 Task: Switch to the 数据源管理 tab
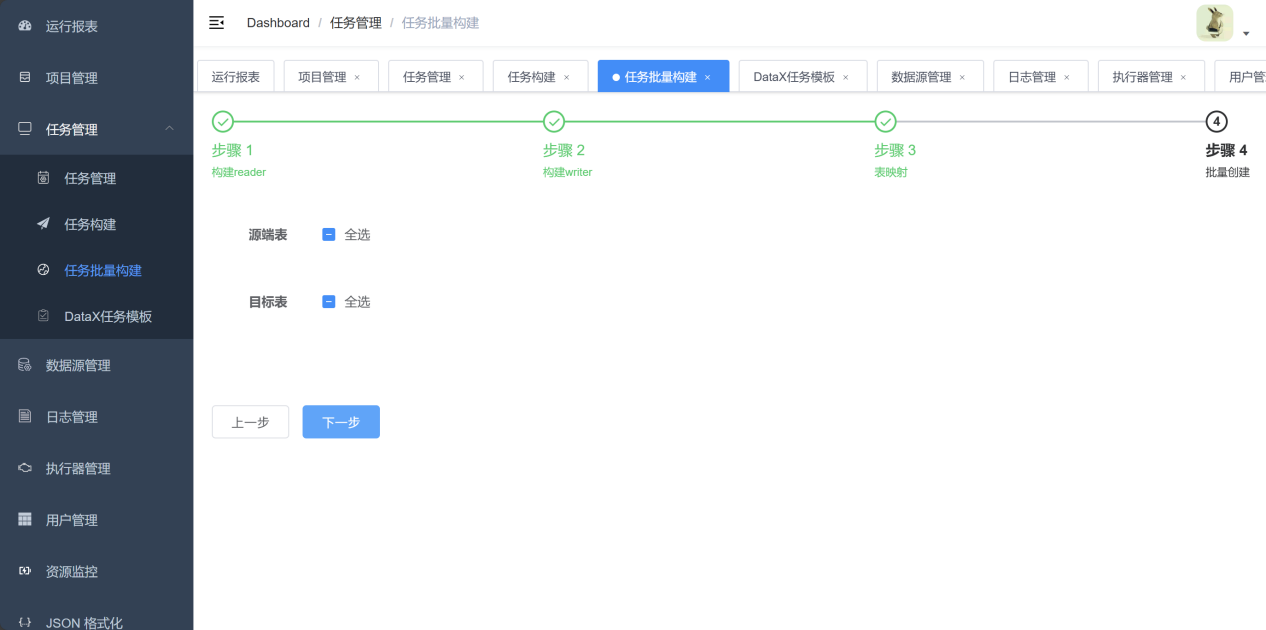point(921,77)
